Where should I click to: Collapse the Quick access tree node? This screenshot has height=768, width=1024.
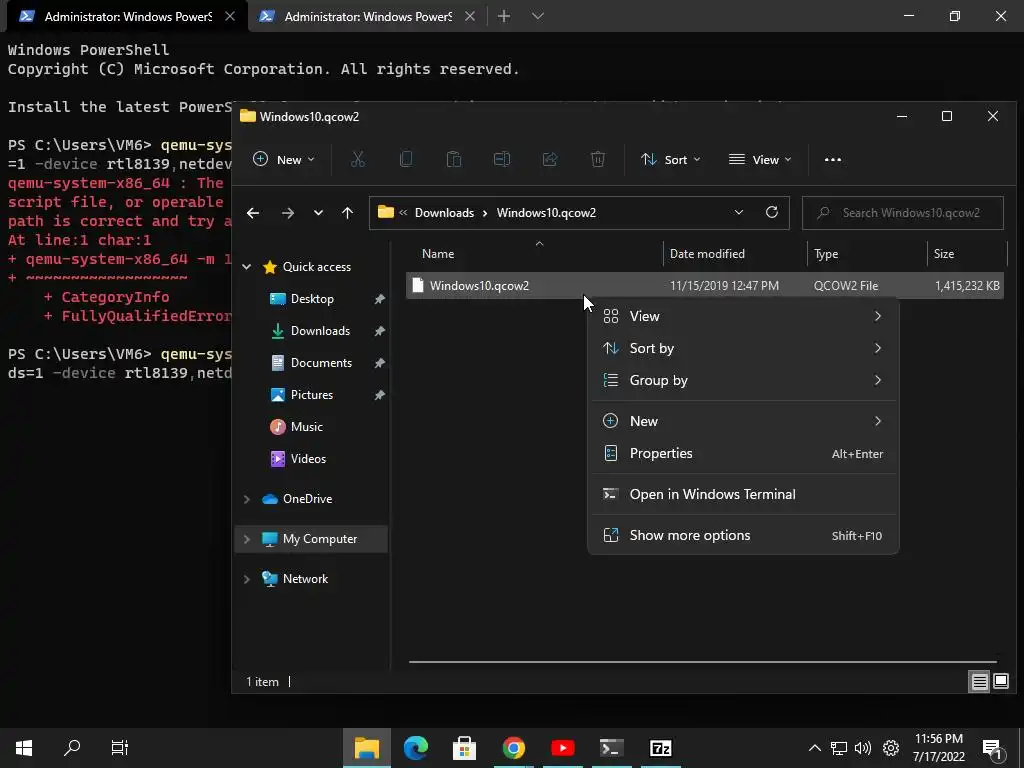click(247, 266)
